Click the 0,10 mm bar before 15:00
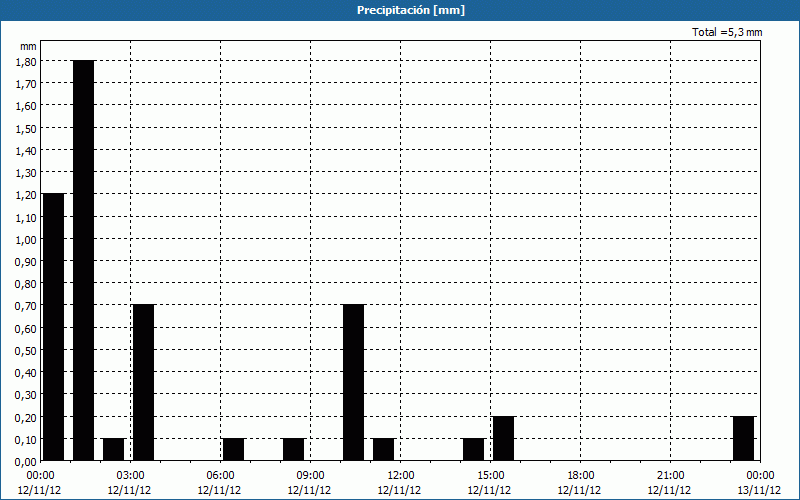 [x=473, y=449]
